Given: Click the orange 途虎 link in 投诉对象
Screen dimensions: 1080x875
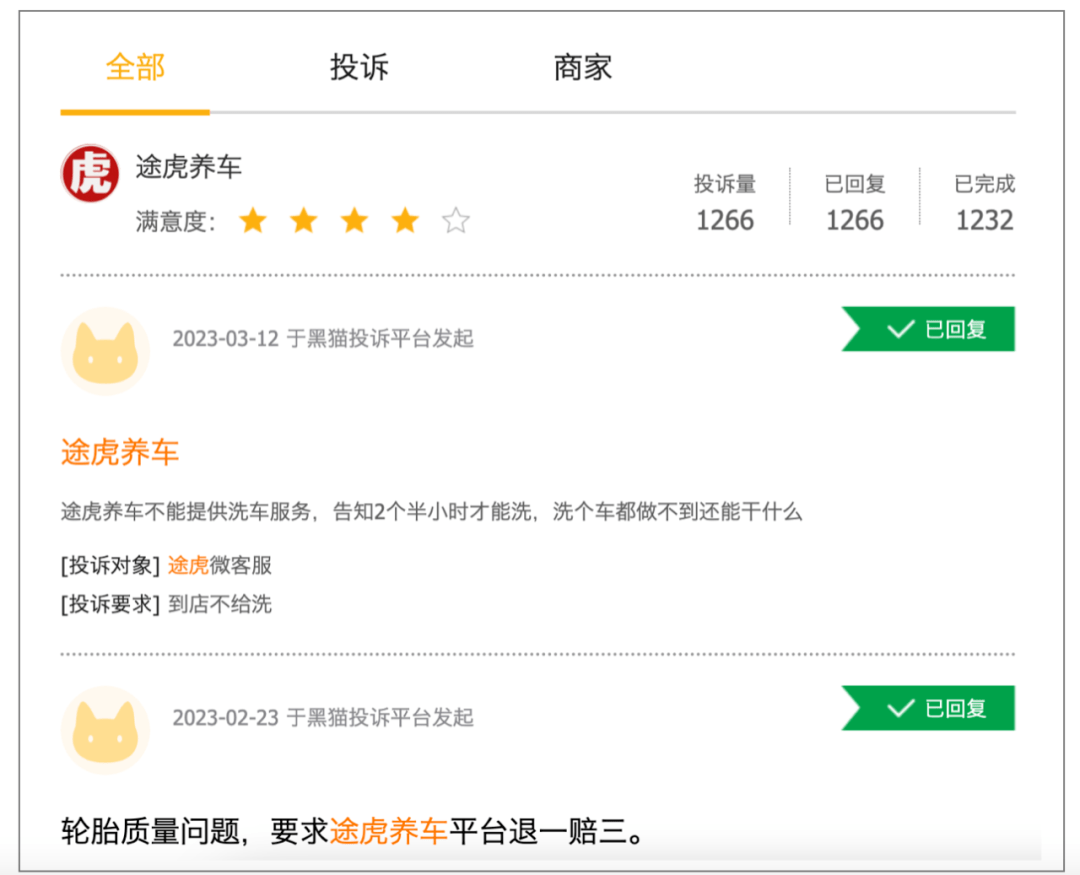Looking at the screenshot, I should coord(188,566).
